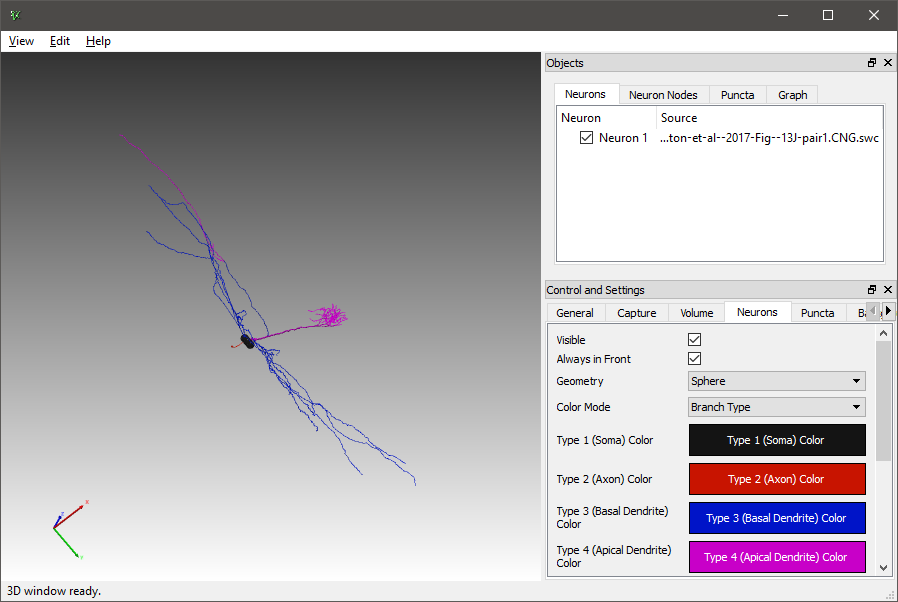Image resolution: width=898 pixels, height=602 pixels.
Task: Pick a new Type 2 (Axon) Color
Action: (776, 479)
